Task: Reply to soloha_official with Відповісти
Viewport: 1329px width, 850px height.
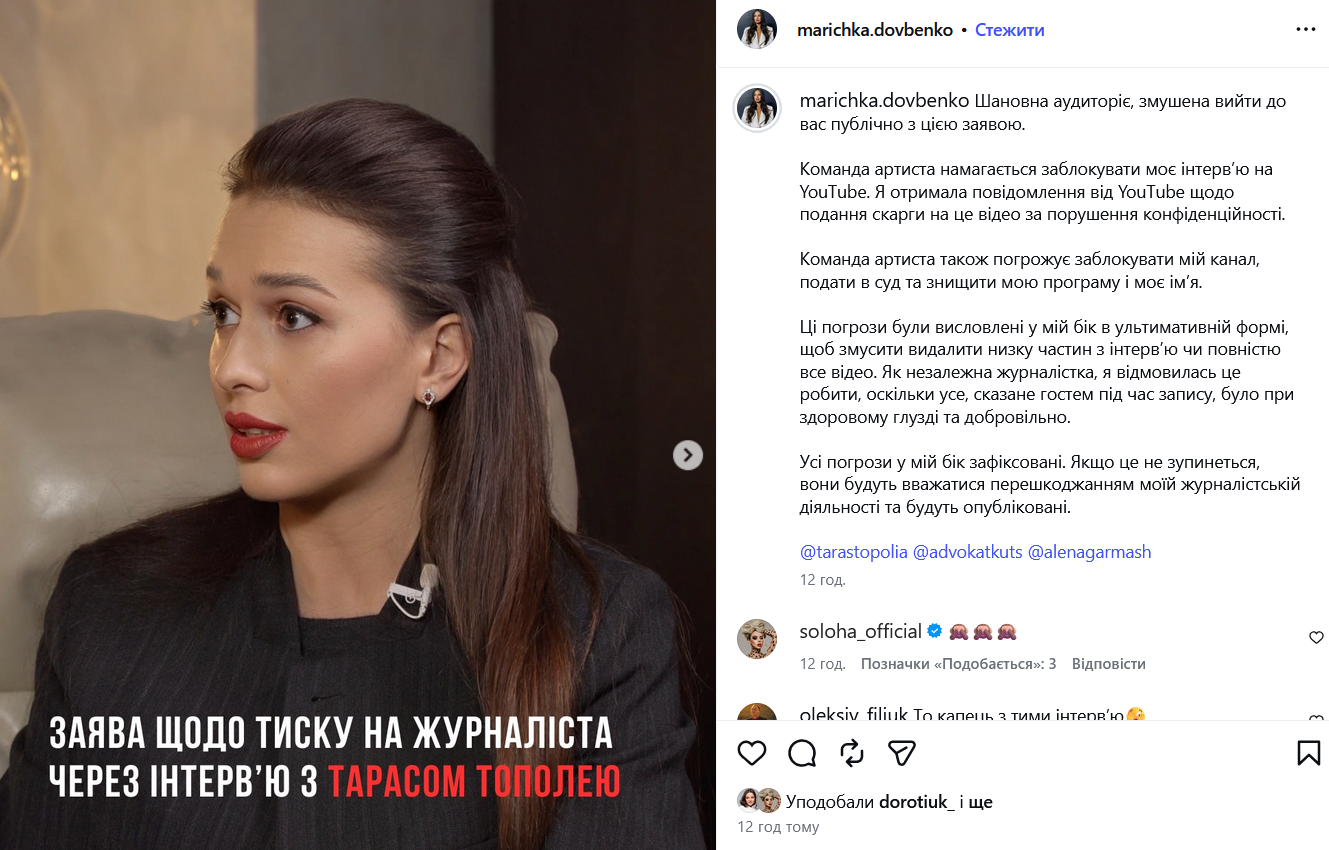Action: click(1109, 664)
